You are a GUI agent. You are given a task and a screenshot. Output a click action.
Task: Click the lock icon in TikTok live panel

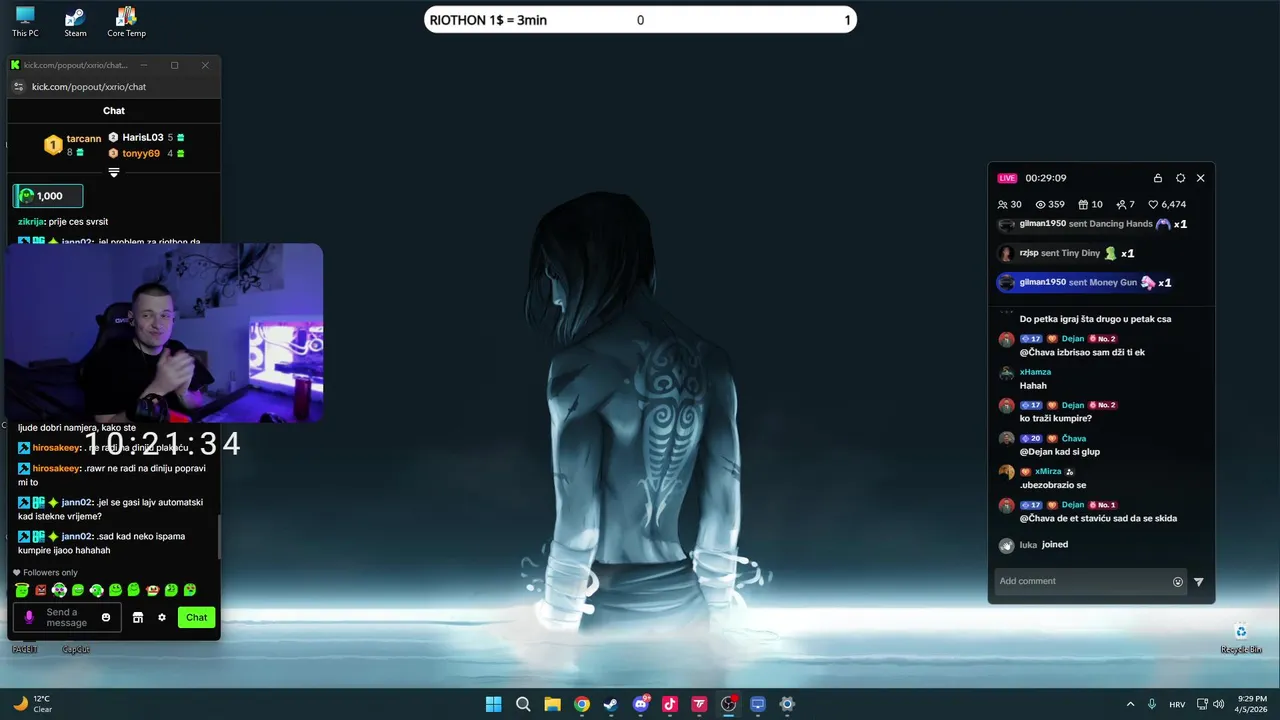(1158, 178)
